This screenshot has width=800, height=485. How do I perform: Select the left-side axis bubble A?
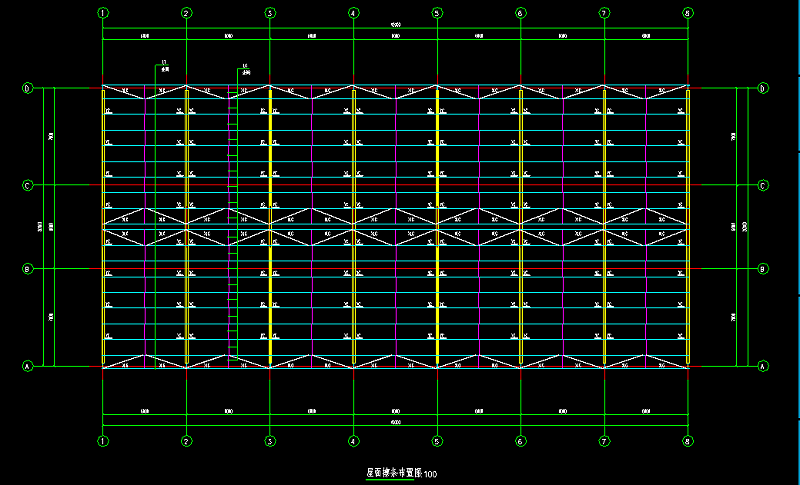(x=27, y=366)
